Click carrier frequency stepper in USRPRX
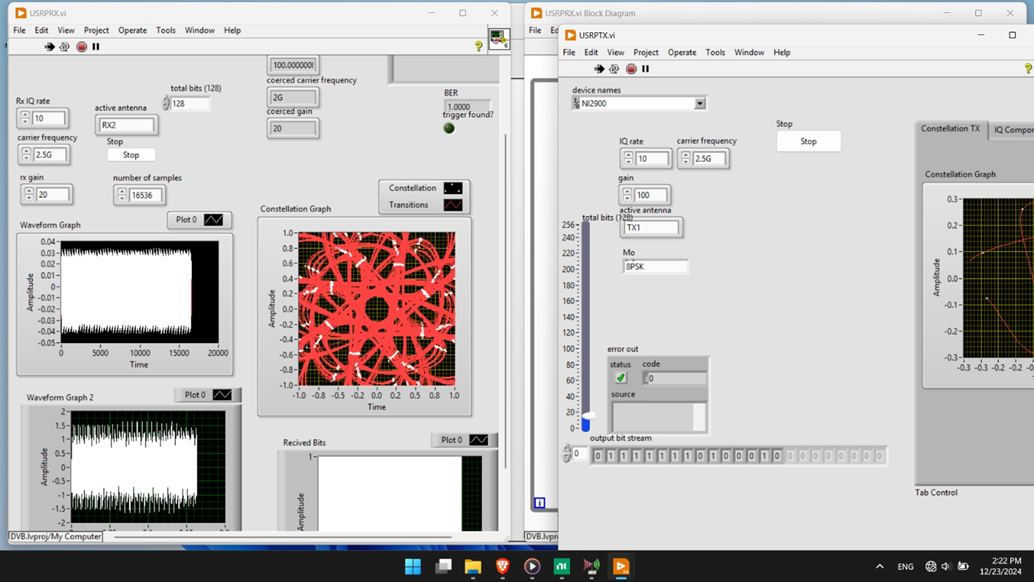The image size is (1034, 582). 26,154
